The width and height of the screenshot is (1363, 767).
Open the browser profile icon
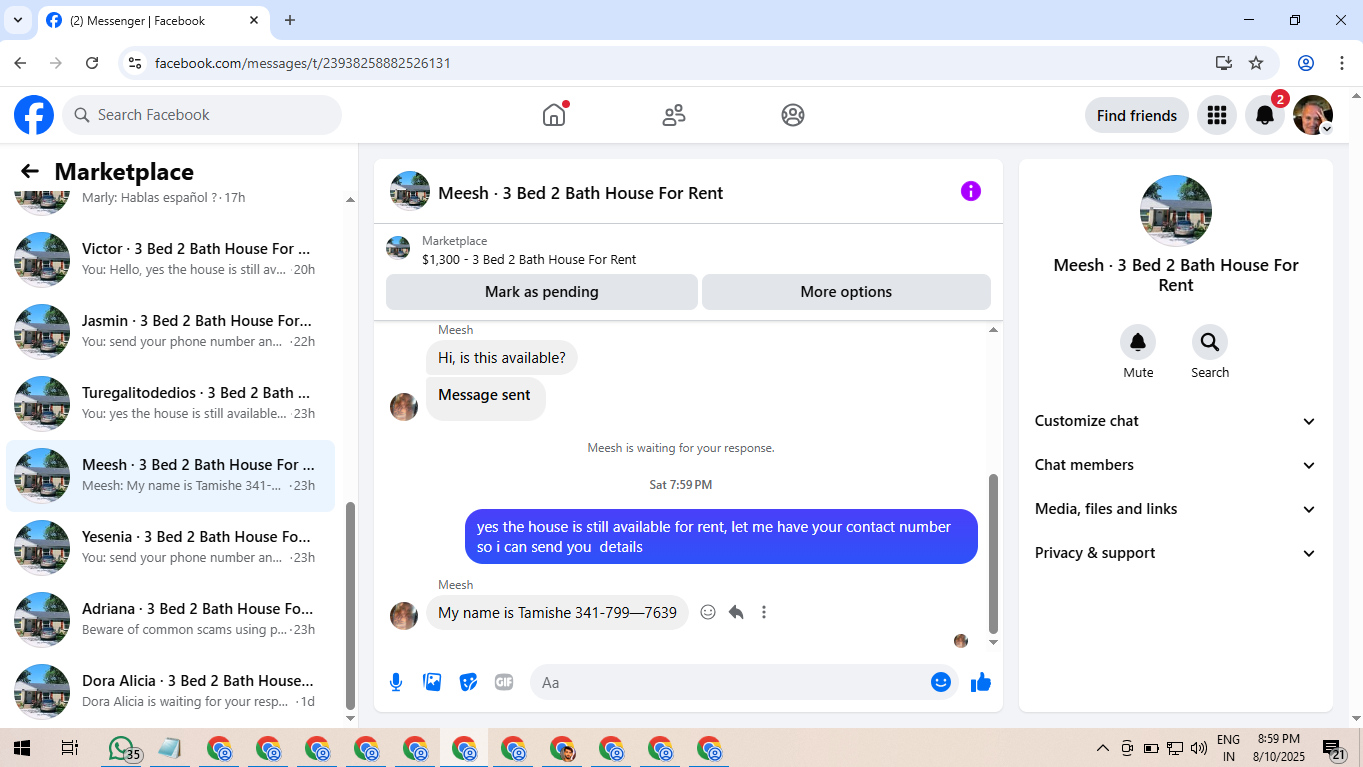(1306, 63)
